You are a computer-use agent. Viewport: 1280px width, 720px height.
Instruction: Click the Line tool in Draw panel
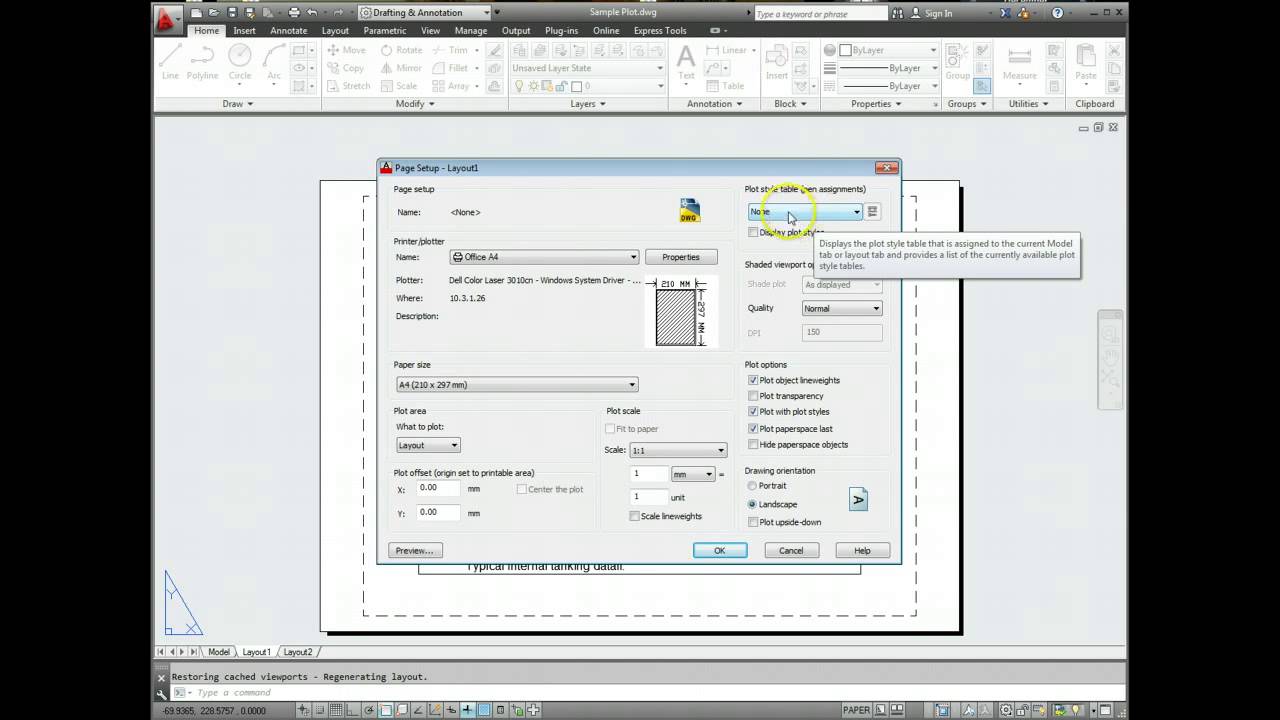point(170,60)
